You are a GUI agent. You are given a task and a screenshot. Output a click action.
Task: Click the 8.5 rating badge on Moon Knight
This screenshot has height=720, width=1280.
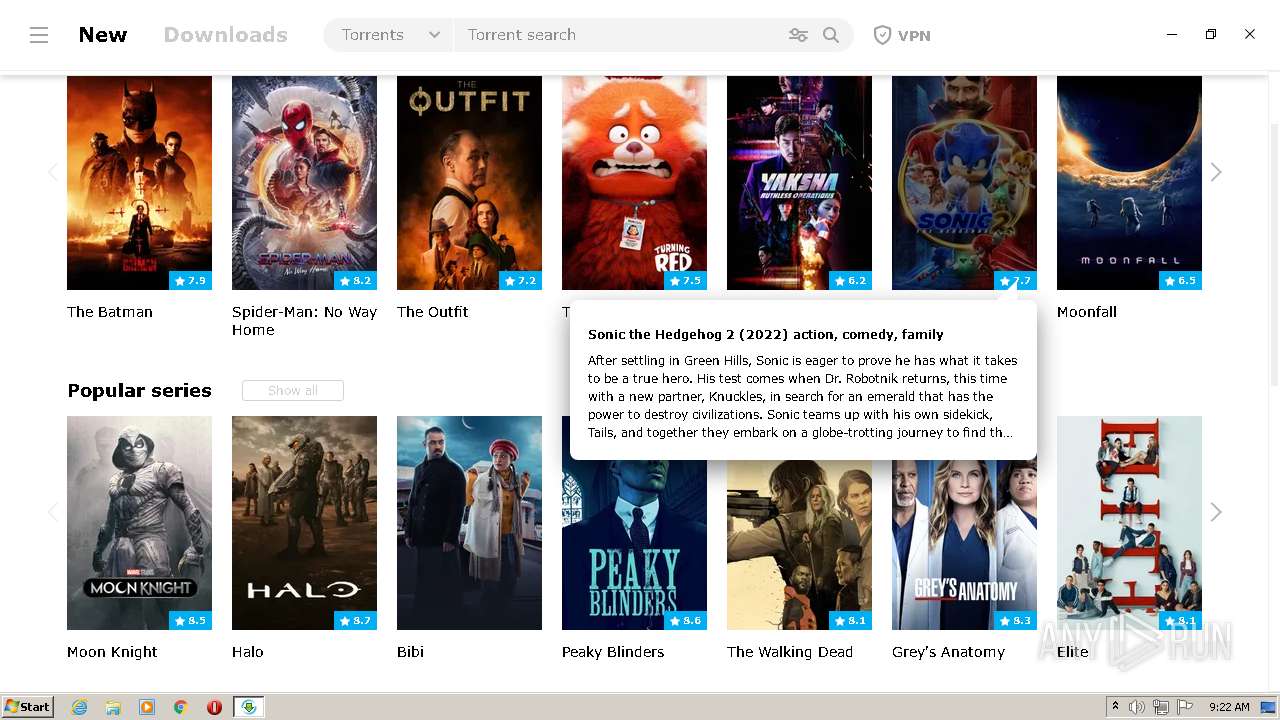tap(190, 621)
